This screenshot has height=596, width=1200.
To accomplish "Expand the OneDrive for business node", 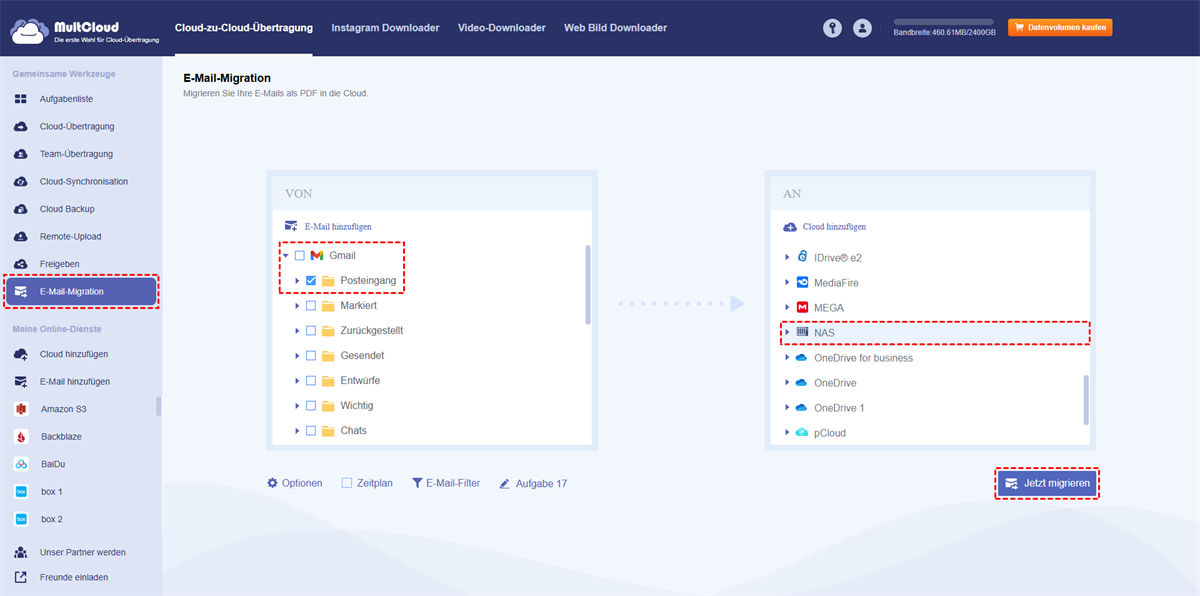I will pyautogui.click(x=787, y=358).
